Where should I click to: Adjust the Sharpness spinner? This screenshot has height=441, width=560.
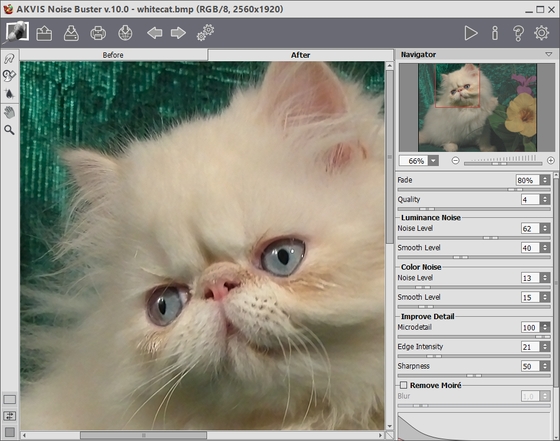click(545, 366)
